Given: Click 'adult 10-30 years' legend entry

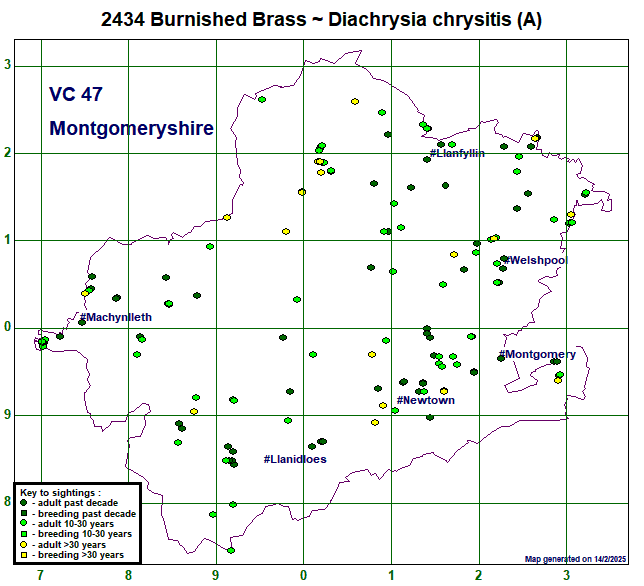Looking at the screenshot, I should (76, 524).
